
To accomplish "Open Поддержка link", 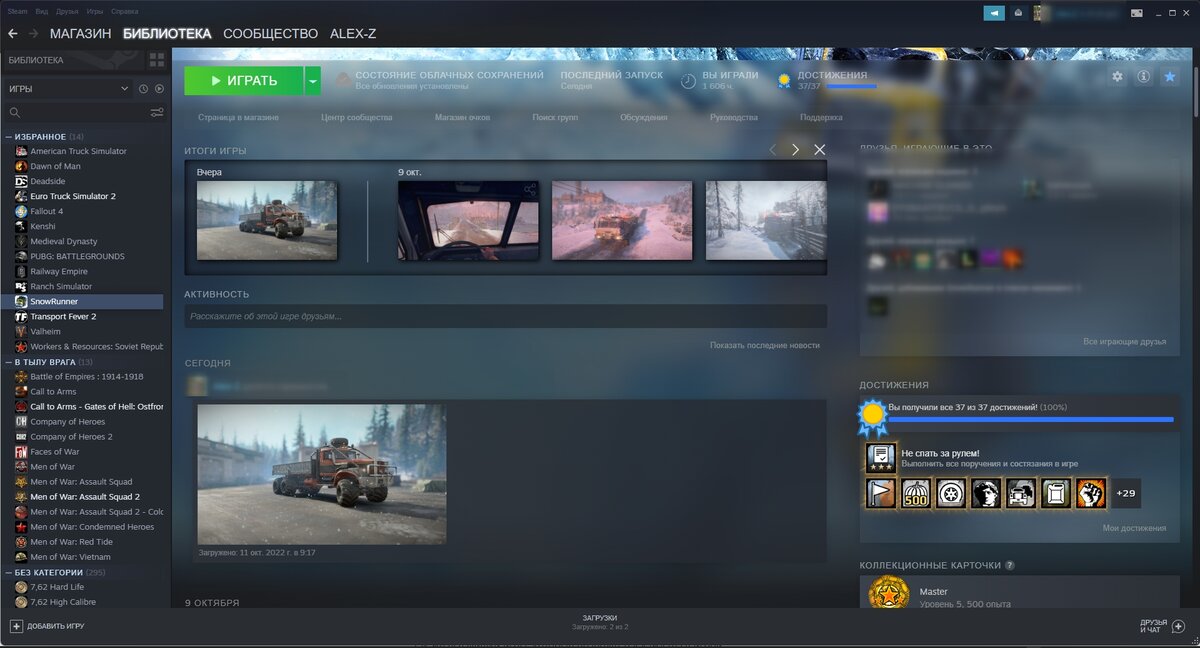I will [x=821, y=117].
